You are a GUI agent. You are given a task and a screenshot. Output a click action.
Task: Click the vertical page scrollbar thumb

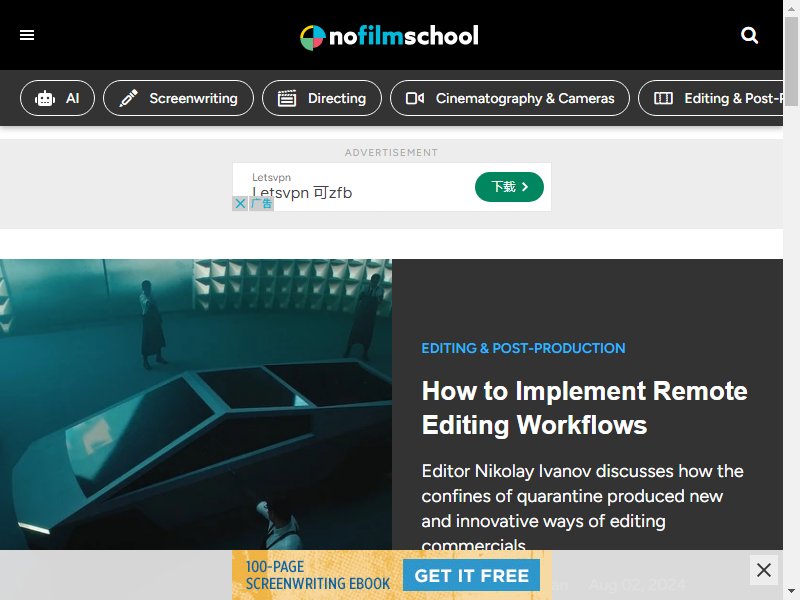(791, 61)
